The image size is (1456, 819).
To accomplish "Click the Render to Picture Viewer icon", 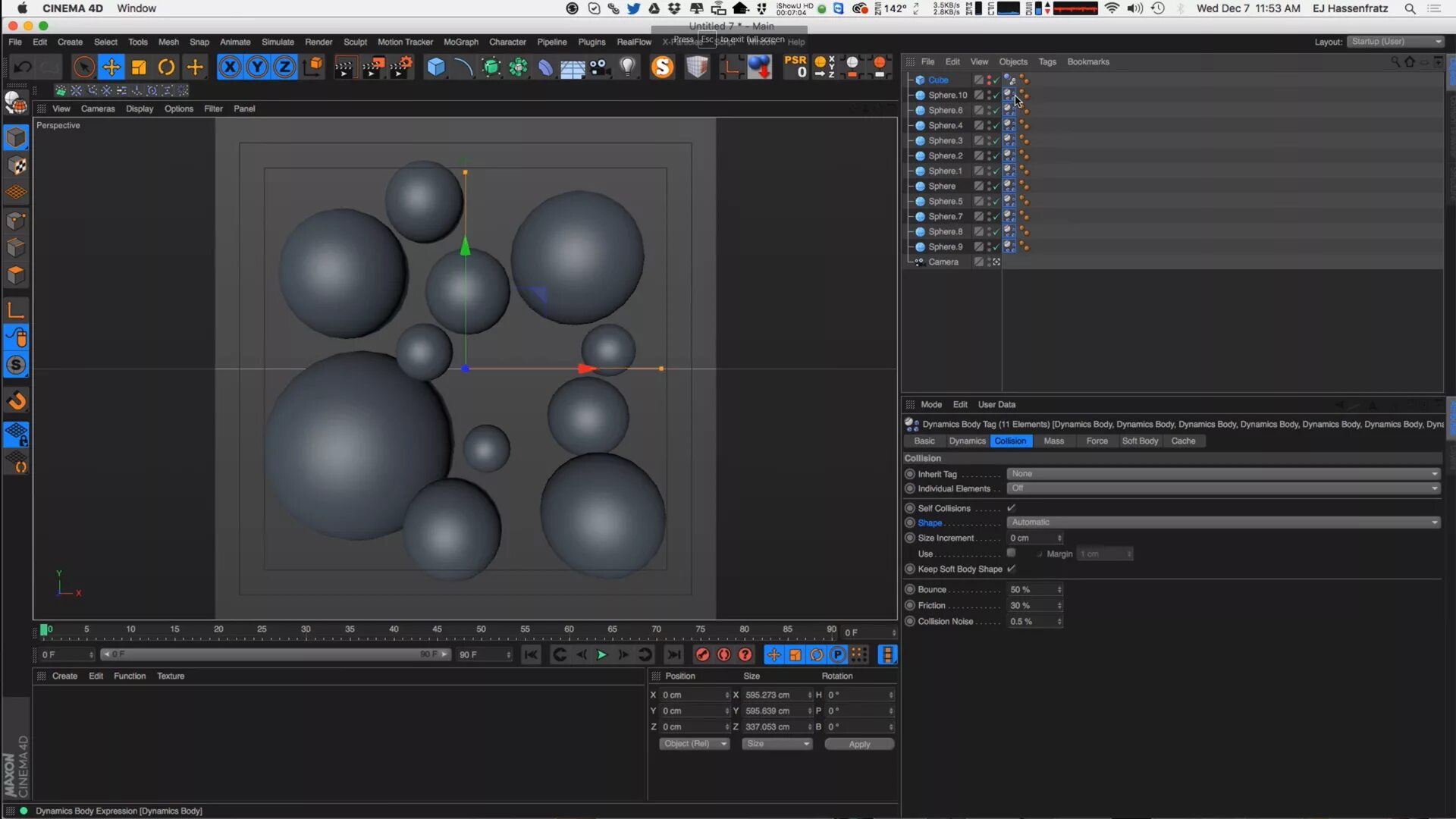I will point(372,67).
